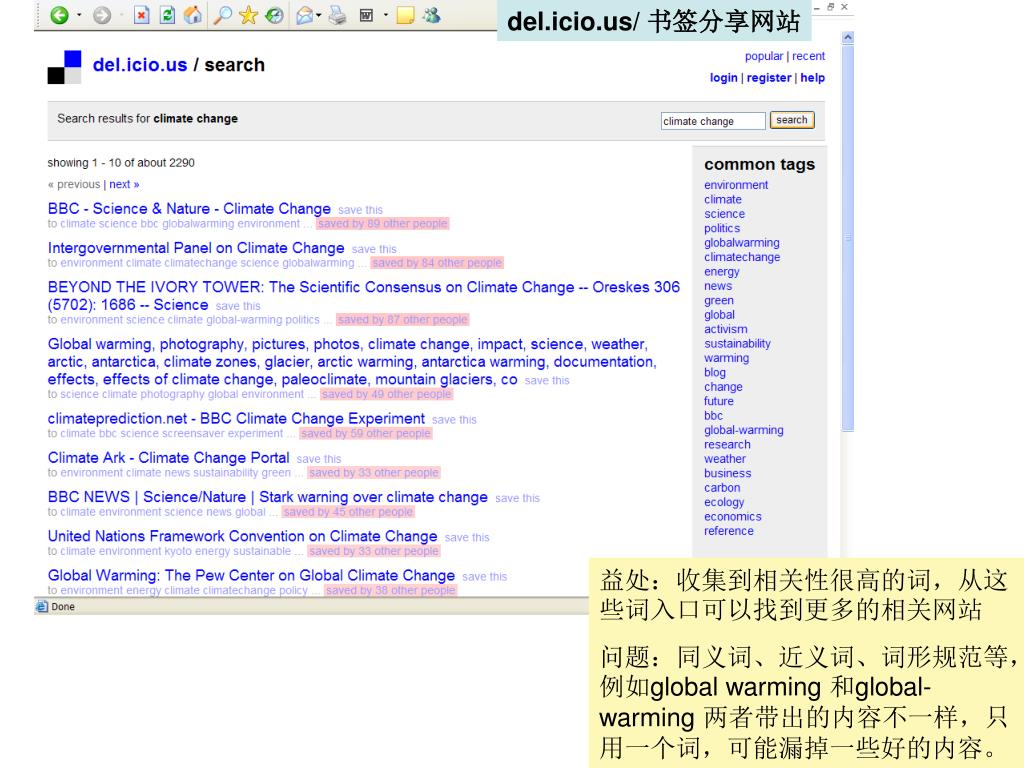
Task: Click the climate change search input field
Action: coord(712,121)
